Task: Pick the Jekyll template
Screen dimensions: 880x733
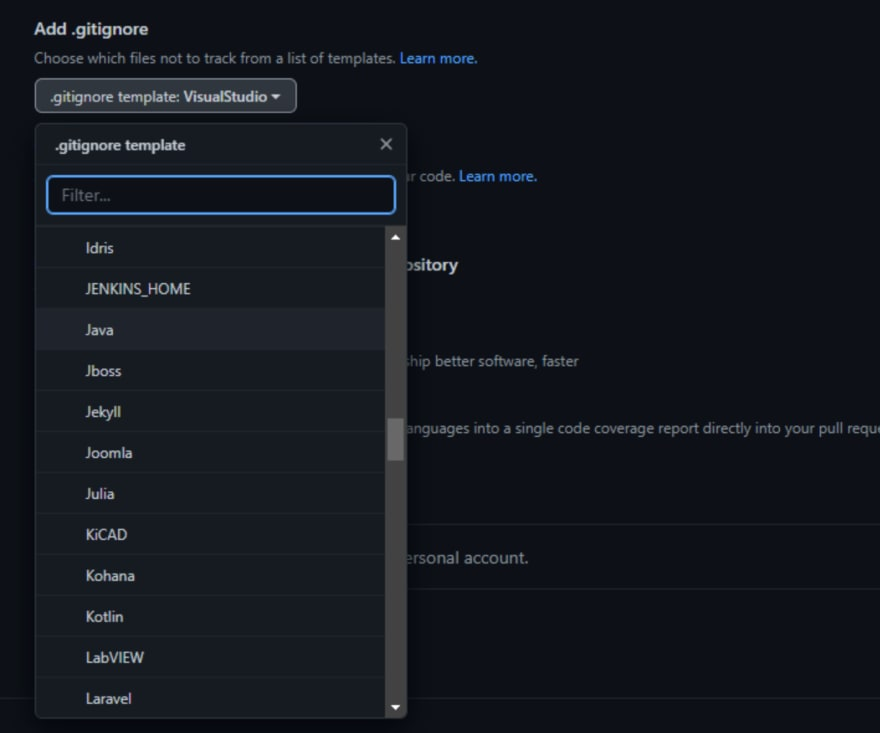Action: (210, 411)
